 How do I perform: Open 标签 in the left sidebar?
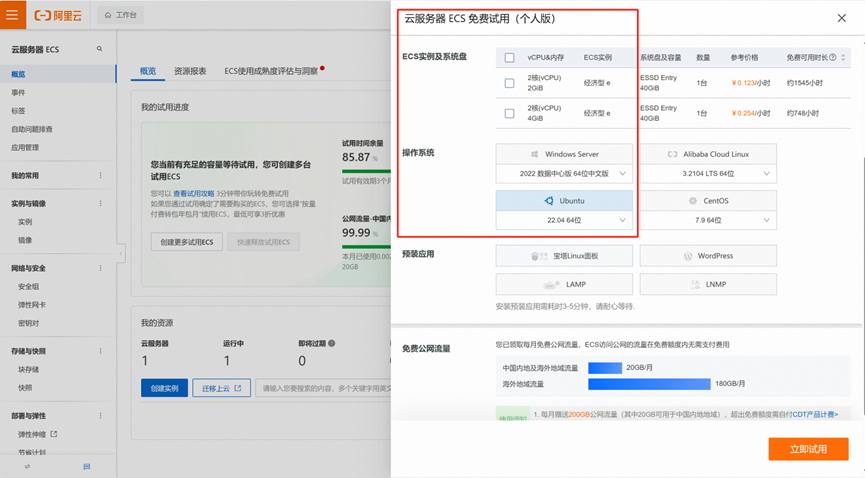coord(18,110)
